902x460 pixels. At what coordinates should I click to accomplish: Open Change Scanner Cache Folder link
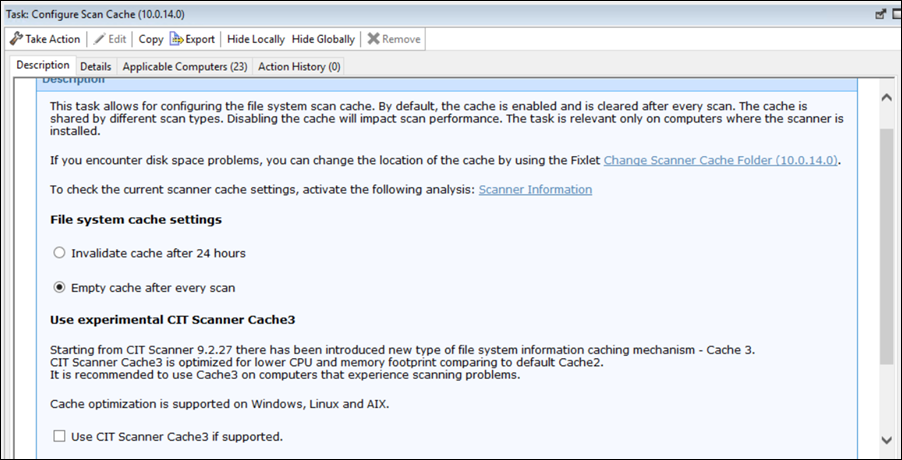pos(721,160)
